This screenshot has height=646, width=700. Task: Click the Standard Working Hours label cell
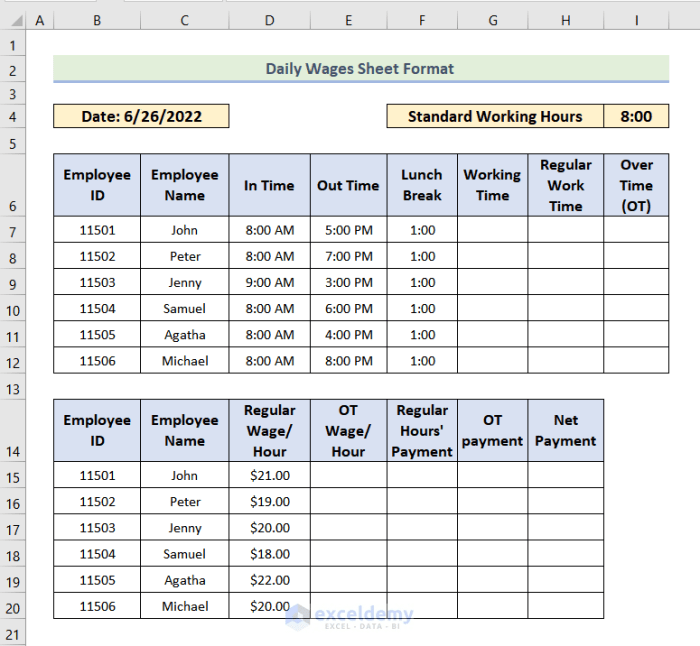click(x=495, y=116)
